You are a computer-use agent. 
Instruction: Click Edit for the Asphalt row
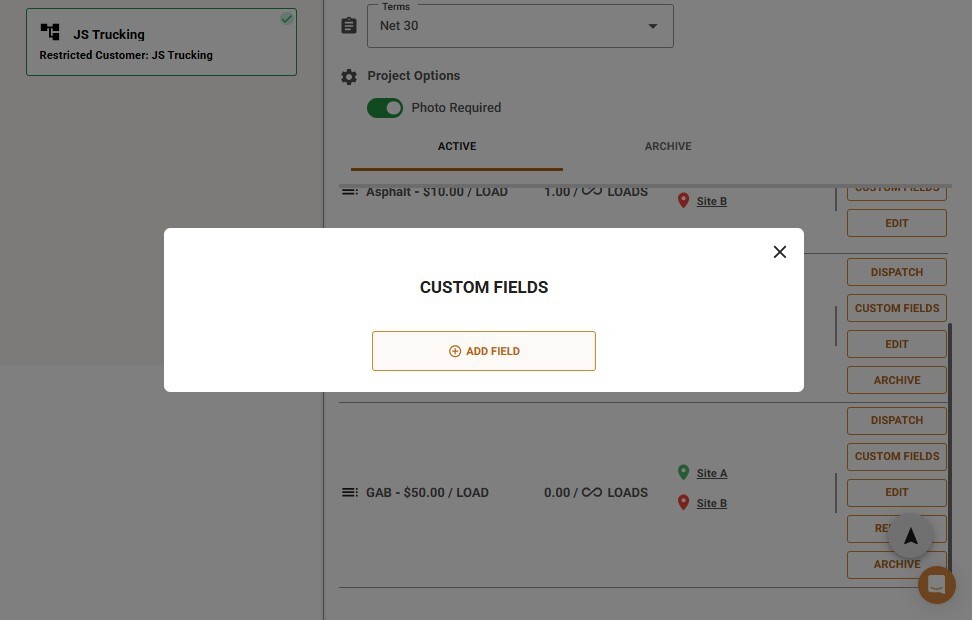click(x=896, y=223)
